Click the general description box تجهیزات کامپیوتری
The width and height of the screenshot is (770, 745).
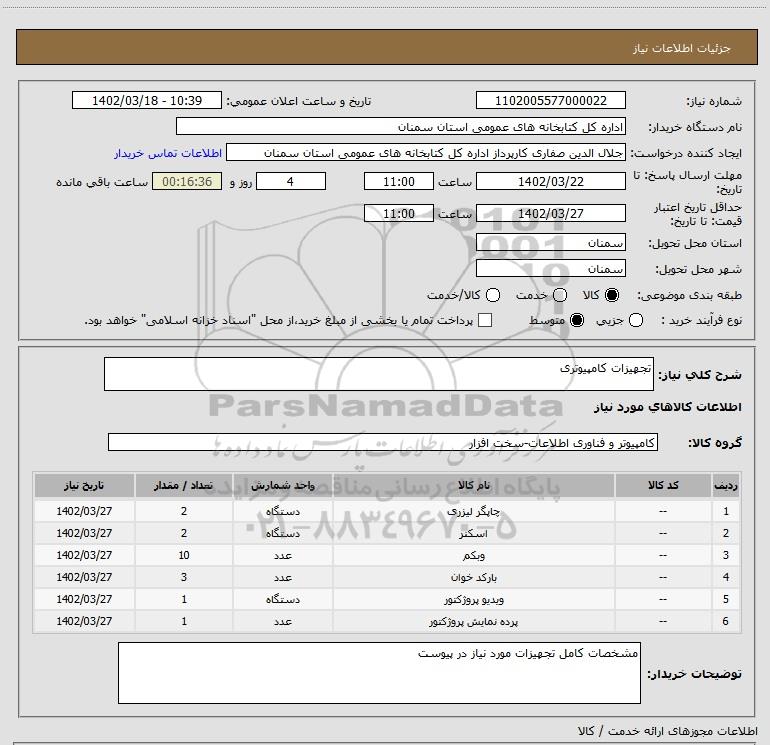click(x=379, y=374)
